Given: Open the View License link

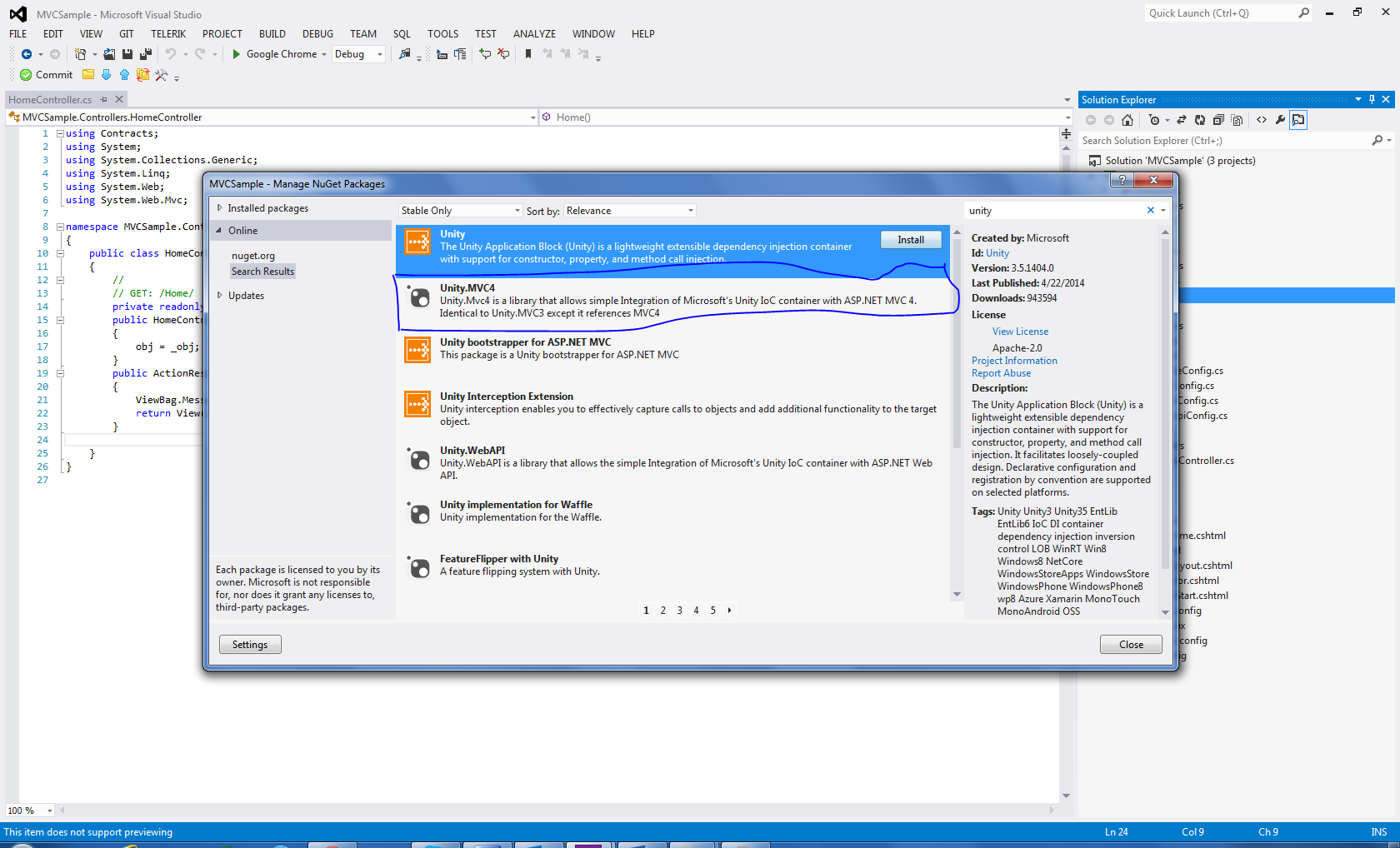Looking at the screenshot, I should click(1020, 332).
